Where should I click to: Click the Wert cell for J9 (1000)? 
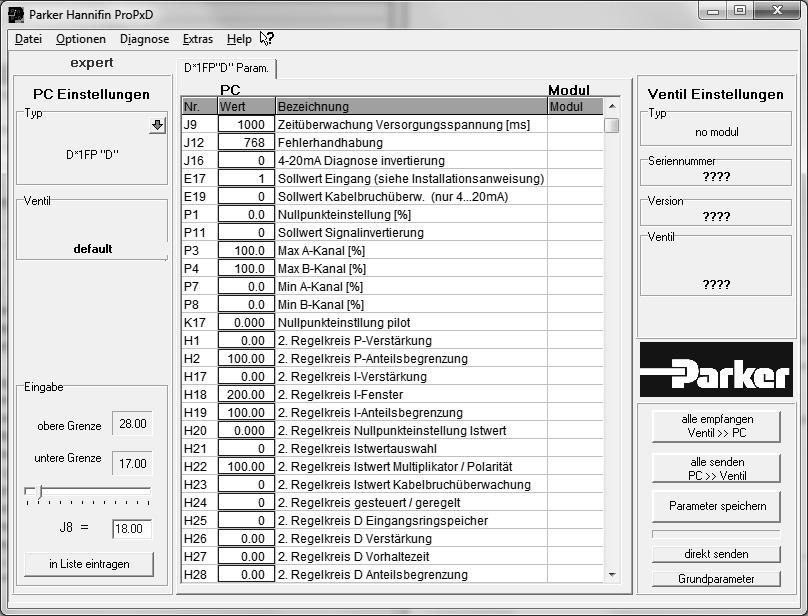[246, 124]
